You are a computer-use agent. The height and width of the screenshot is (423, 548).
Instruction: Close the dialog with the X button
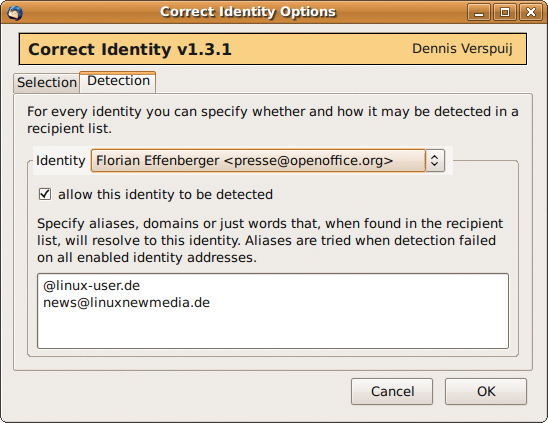pos(531,13)
